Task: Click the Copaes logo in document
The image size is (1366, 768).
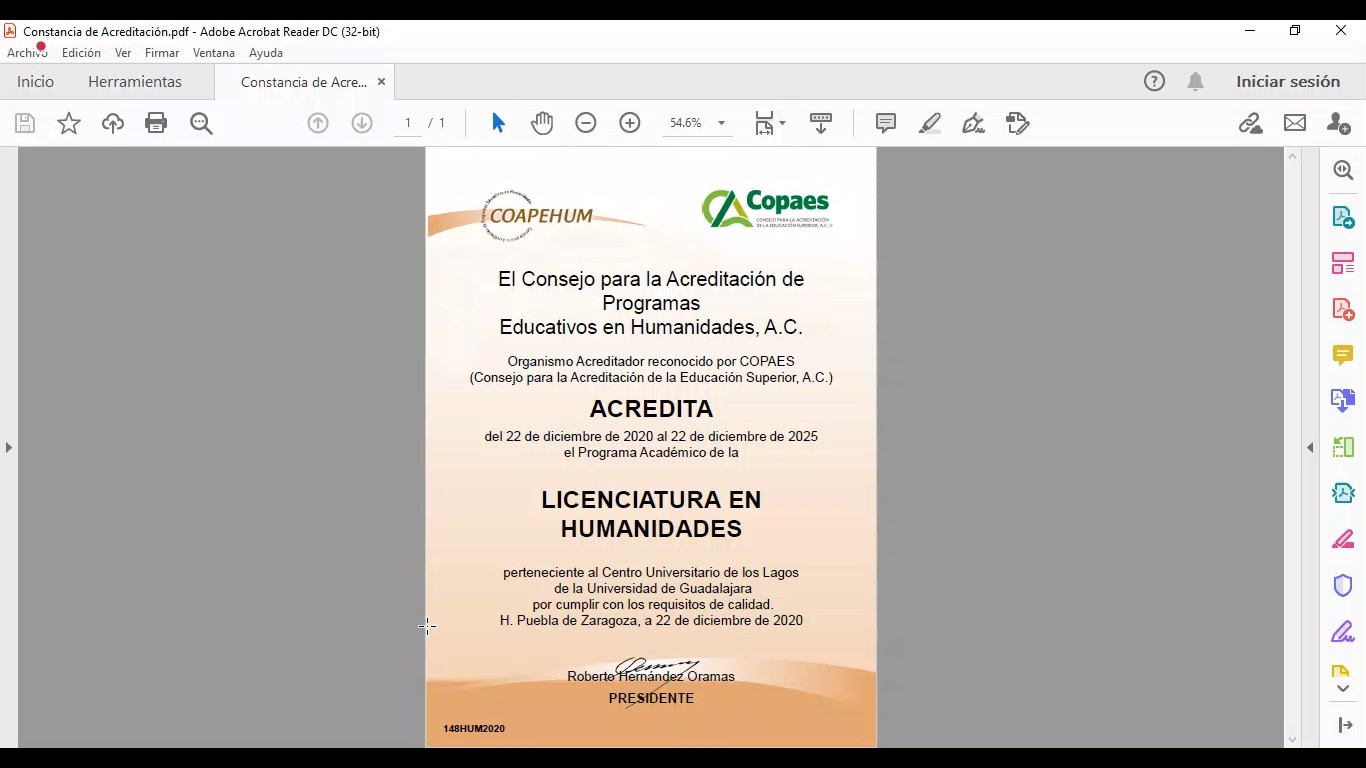Action: (x=767, y=208)
